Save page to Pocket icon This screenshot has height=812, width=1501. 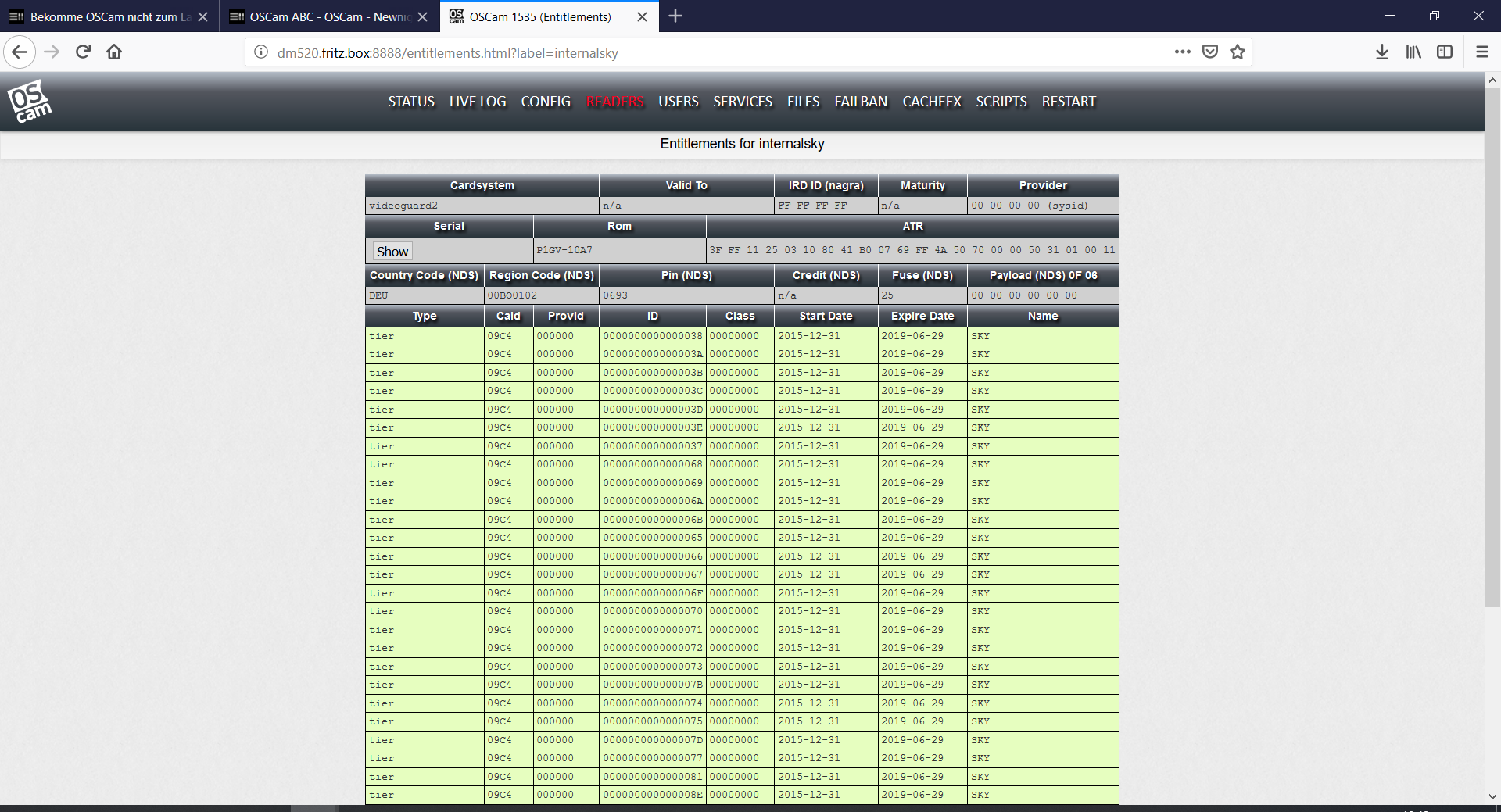click(1209, 52)
